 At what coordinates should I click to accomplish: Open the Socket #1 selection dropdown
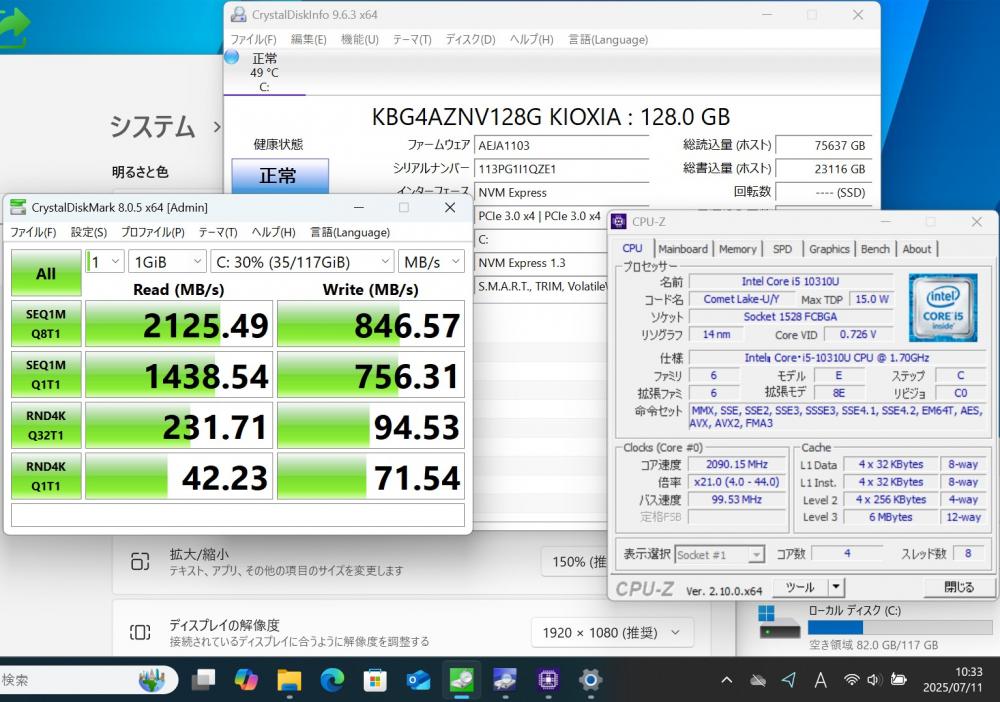coord(719,555)
